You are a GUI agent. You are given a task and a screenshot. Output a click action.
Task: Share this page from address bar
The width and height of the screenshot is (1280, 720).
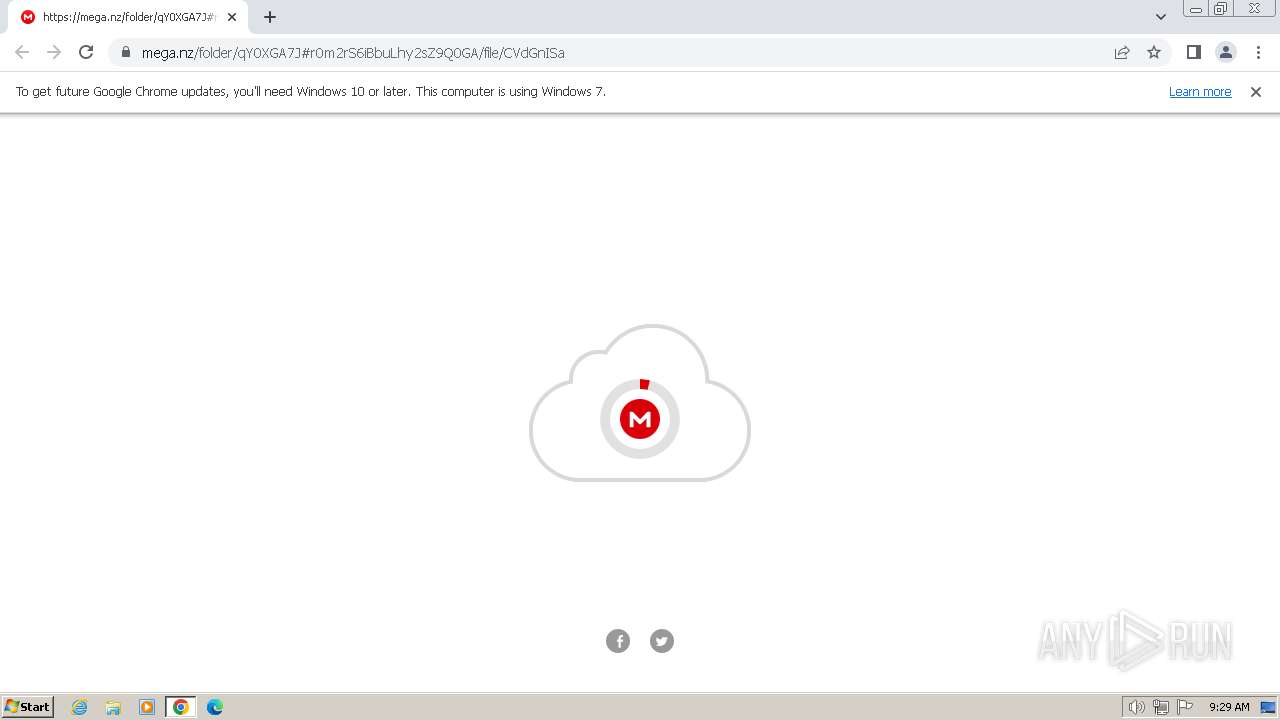click(1122, 52)
